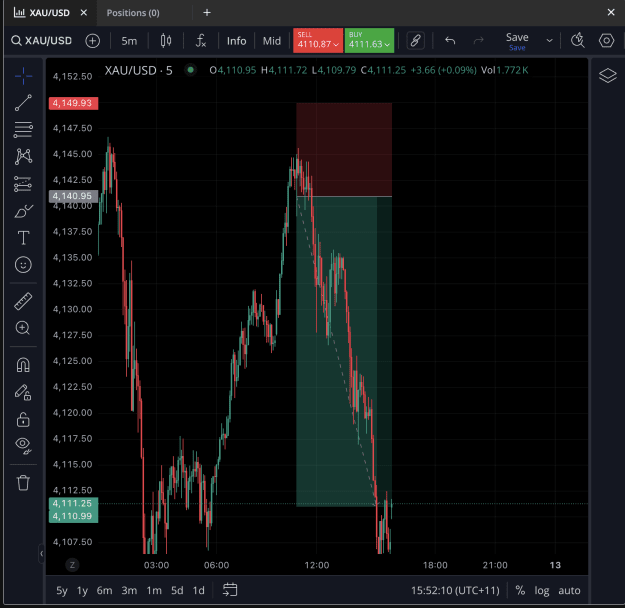Add a symbol to compare
The image size is (625, 608).
point(92,41)
